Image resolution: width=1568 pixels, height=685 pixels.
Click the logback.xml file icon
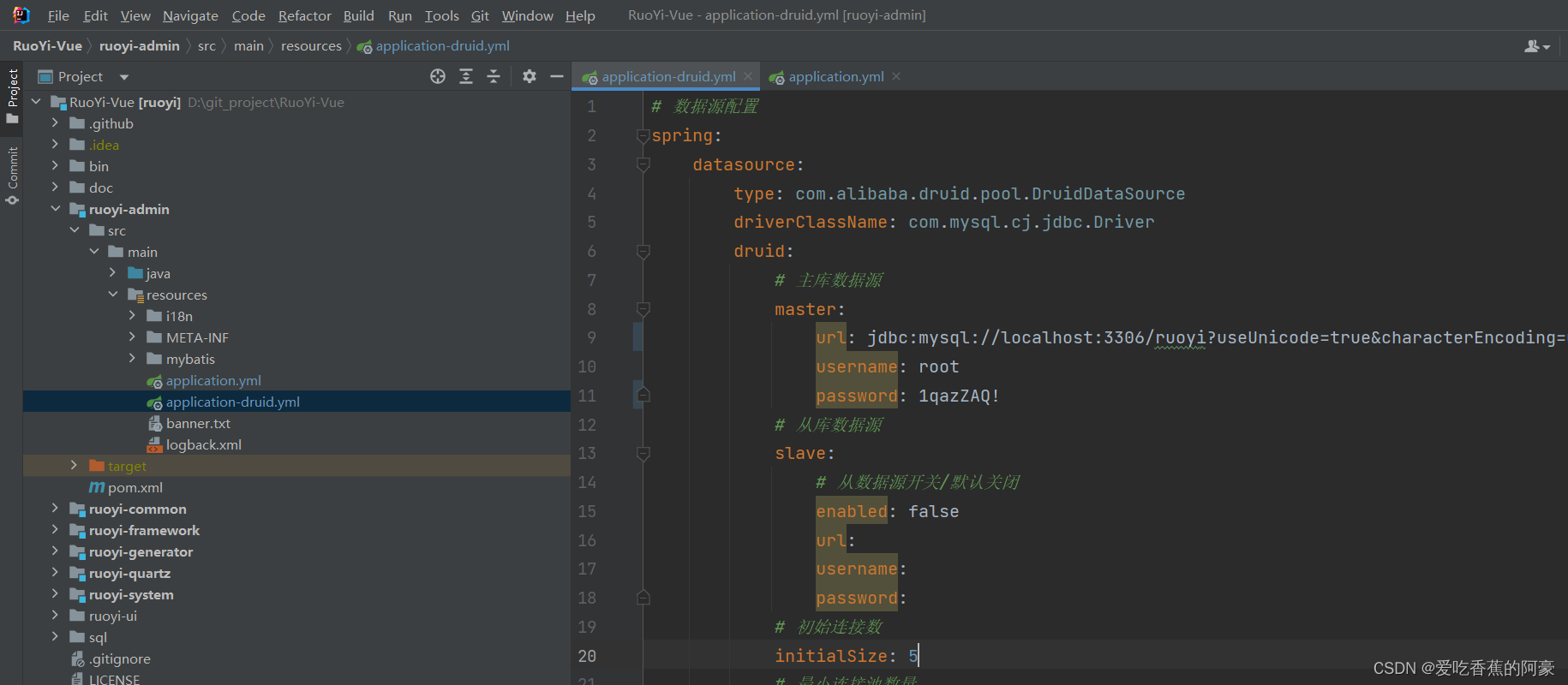coord(155,444)
